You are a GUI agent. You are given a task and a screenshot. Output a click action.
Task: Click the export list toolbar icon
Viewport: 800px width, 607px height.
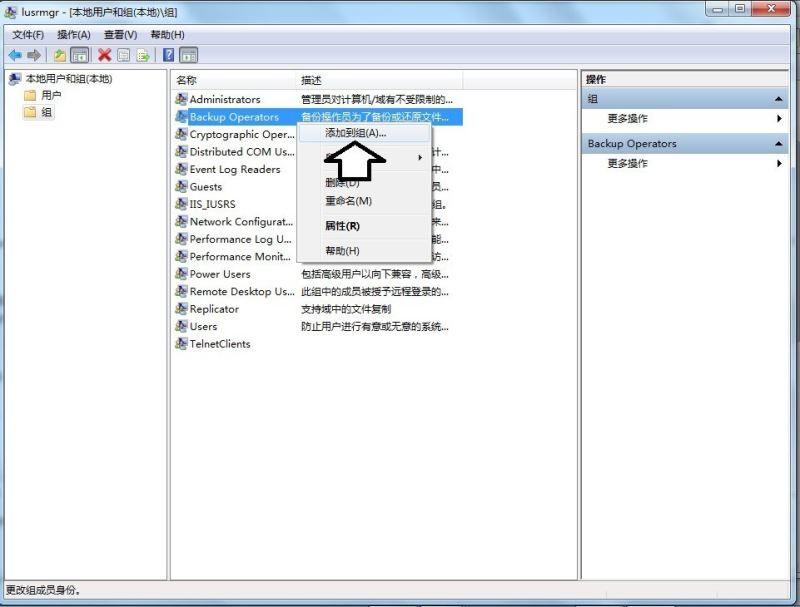(x=141, y=54)
